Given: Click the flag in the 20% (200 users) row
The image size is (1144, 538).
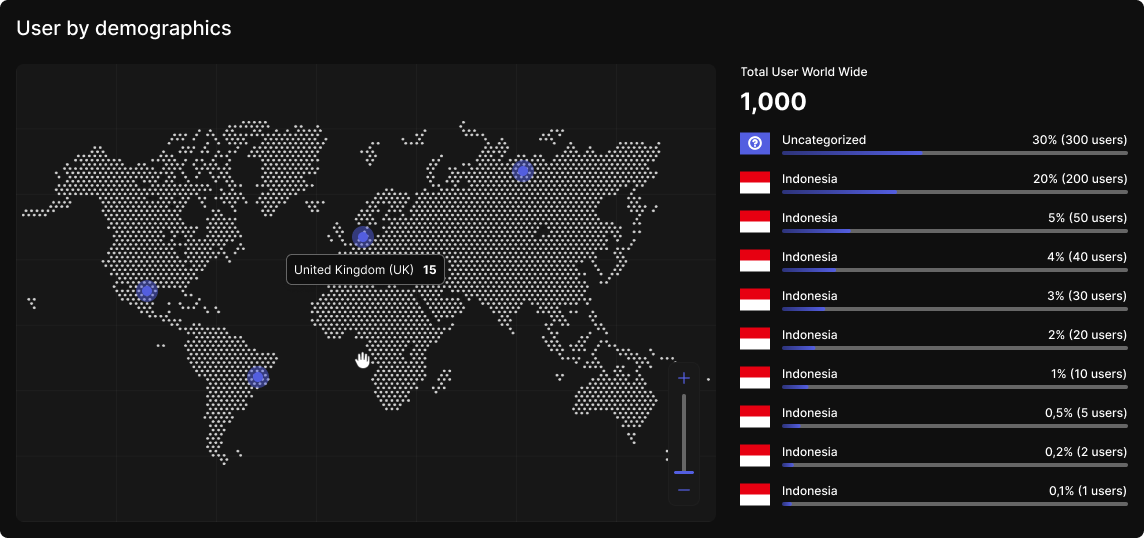Looking at the screenshot, I should click(755, 182).
